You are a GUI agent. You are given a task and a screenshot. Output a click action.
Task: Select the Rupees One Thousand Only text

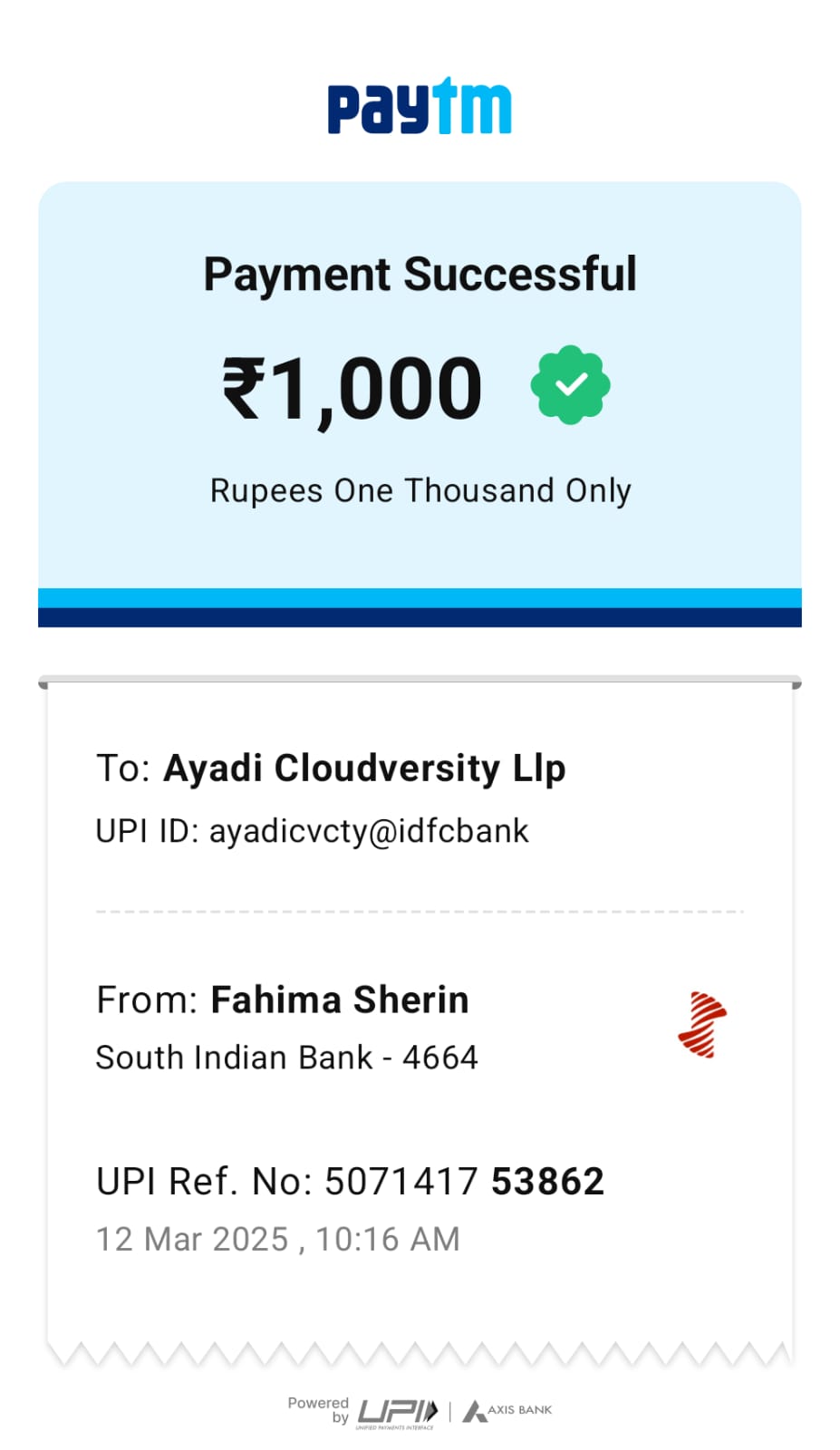(x=420, y=490)
